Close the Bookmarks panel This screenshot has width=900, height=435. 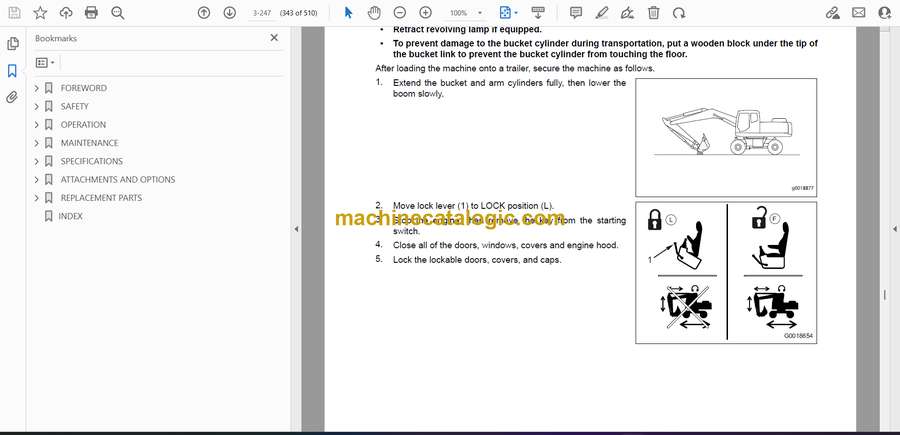coord(274,38)
